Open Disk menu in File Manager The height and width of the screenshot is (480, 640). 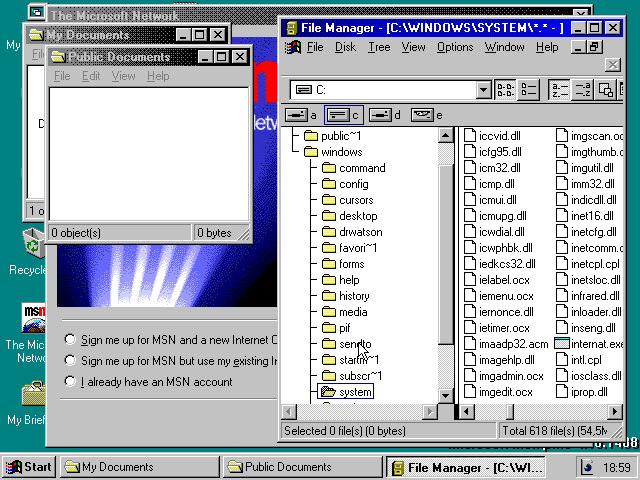345,47
